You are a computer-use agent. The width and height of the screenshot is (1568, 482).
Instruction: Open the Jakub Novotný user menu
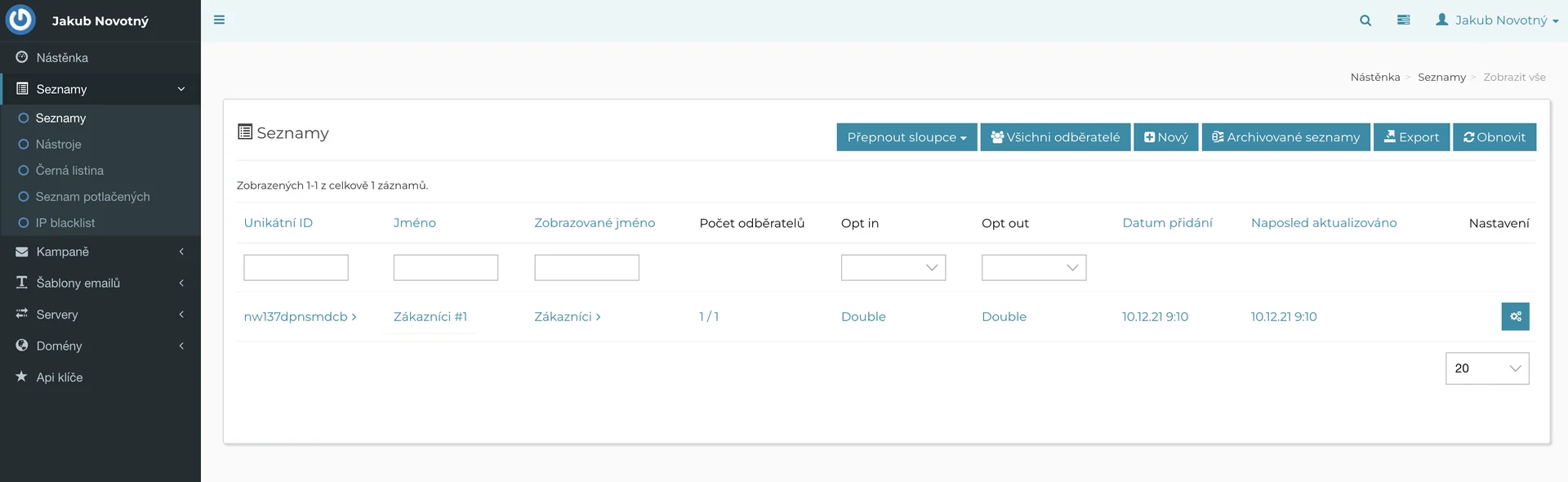coord(1496,20)
